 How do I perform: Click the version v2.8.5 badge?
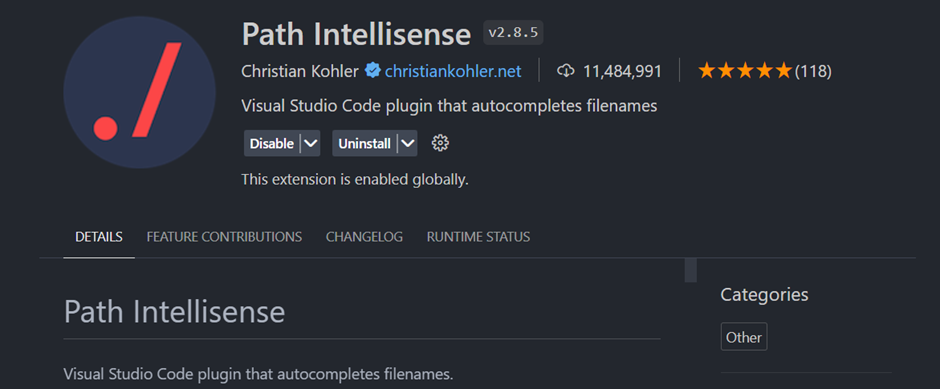(513, 33)
